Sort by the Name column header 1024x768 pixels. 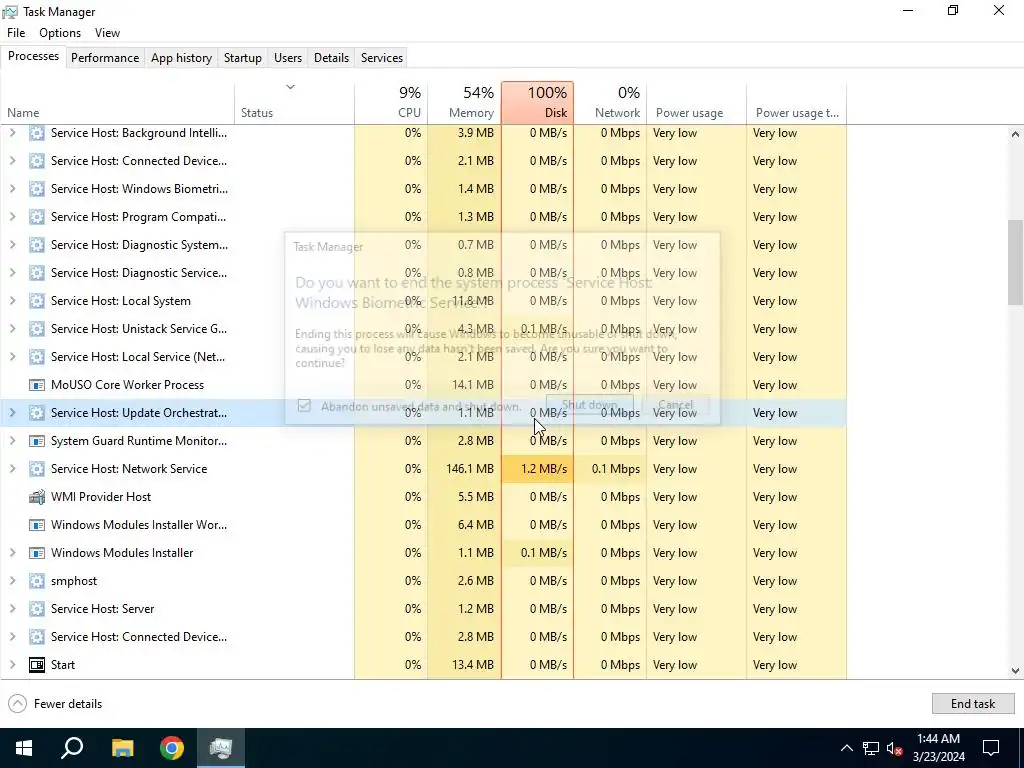pyautogui.click(x=118, y=103)
